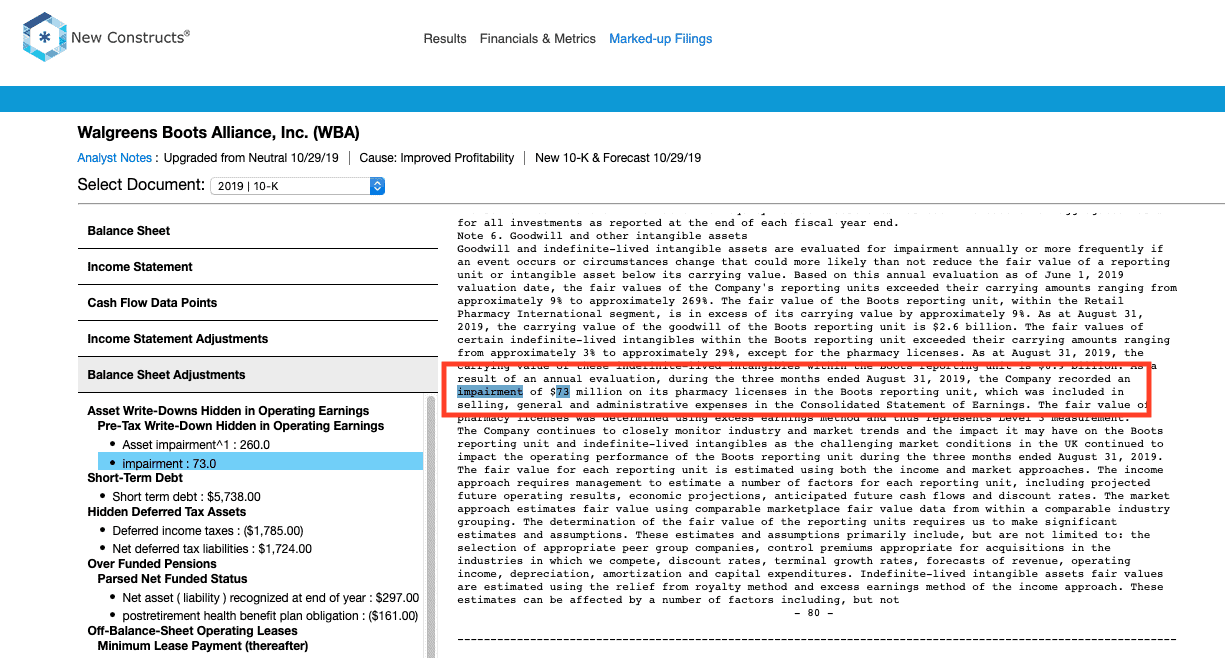Click highlighted '73' value in filing text

562,392
